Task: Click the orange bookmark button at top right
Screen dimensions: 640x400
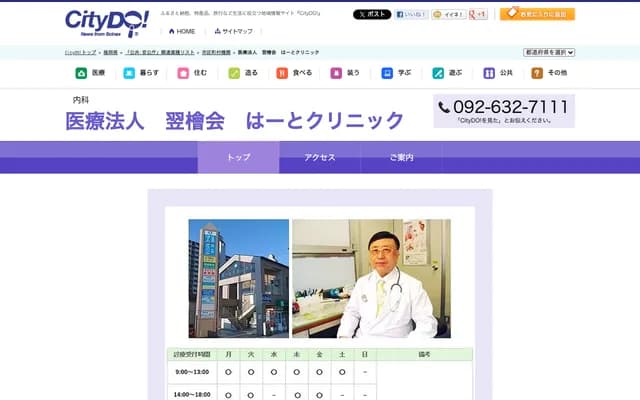Action: pyautogui.click(x=537, y=14)
